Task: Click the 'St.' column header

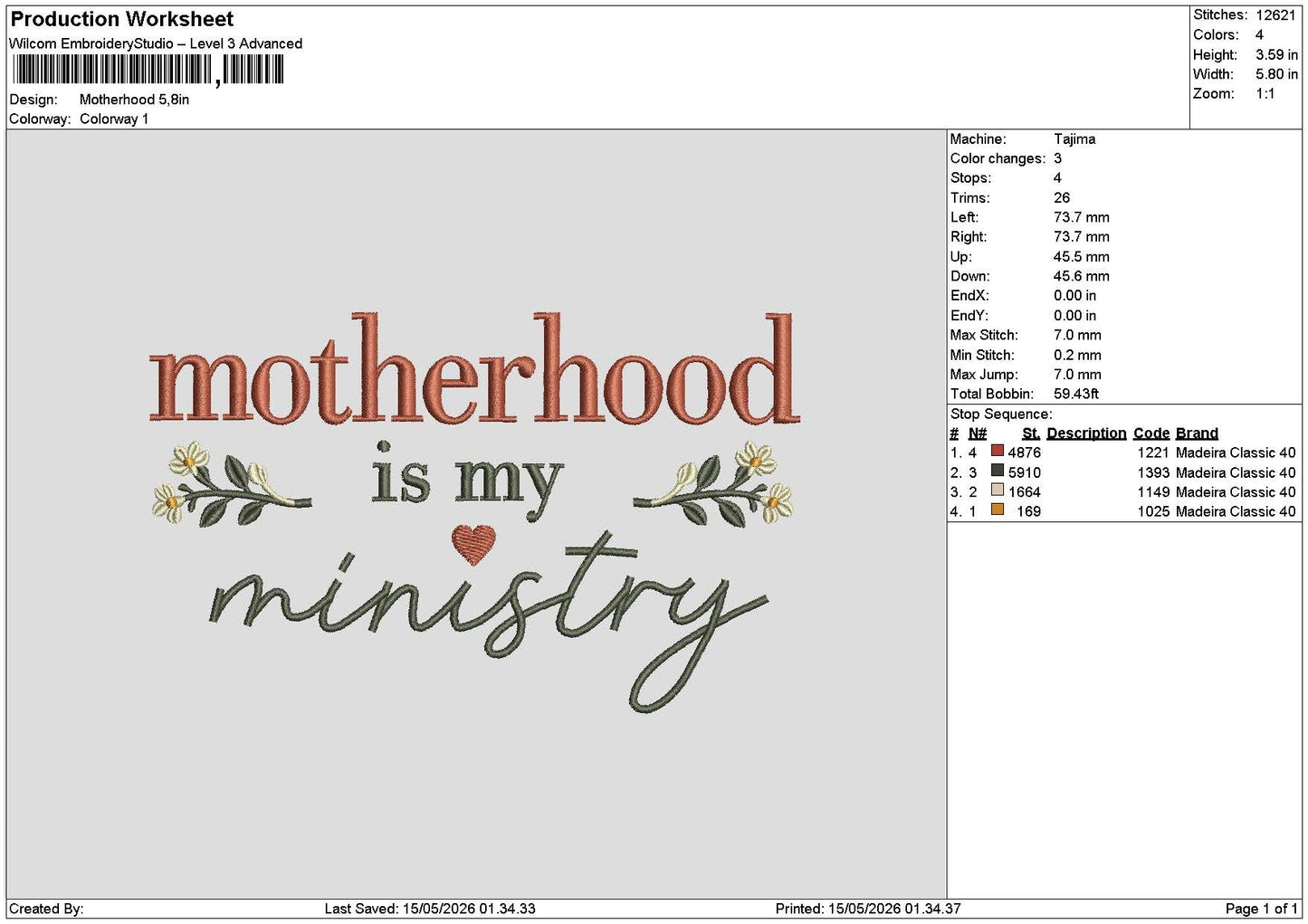Action: pyautogui.click(x=1031, y=433)
